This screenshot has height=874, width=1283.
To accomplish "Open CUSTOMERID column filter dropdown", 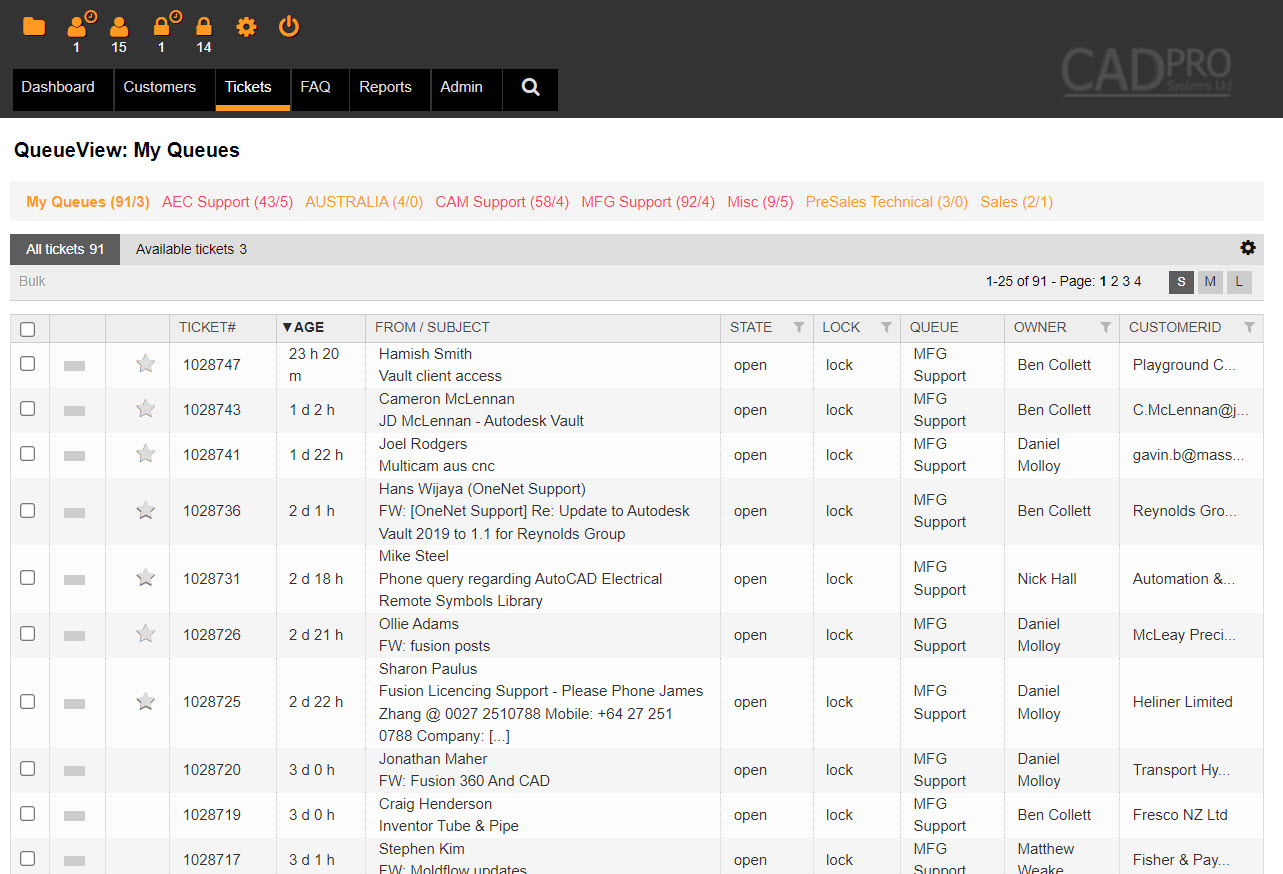I will [1249, 328].
